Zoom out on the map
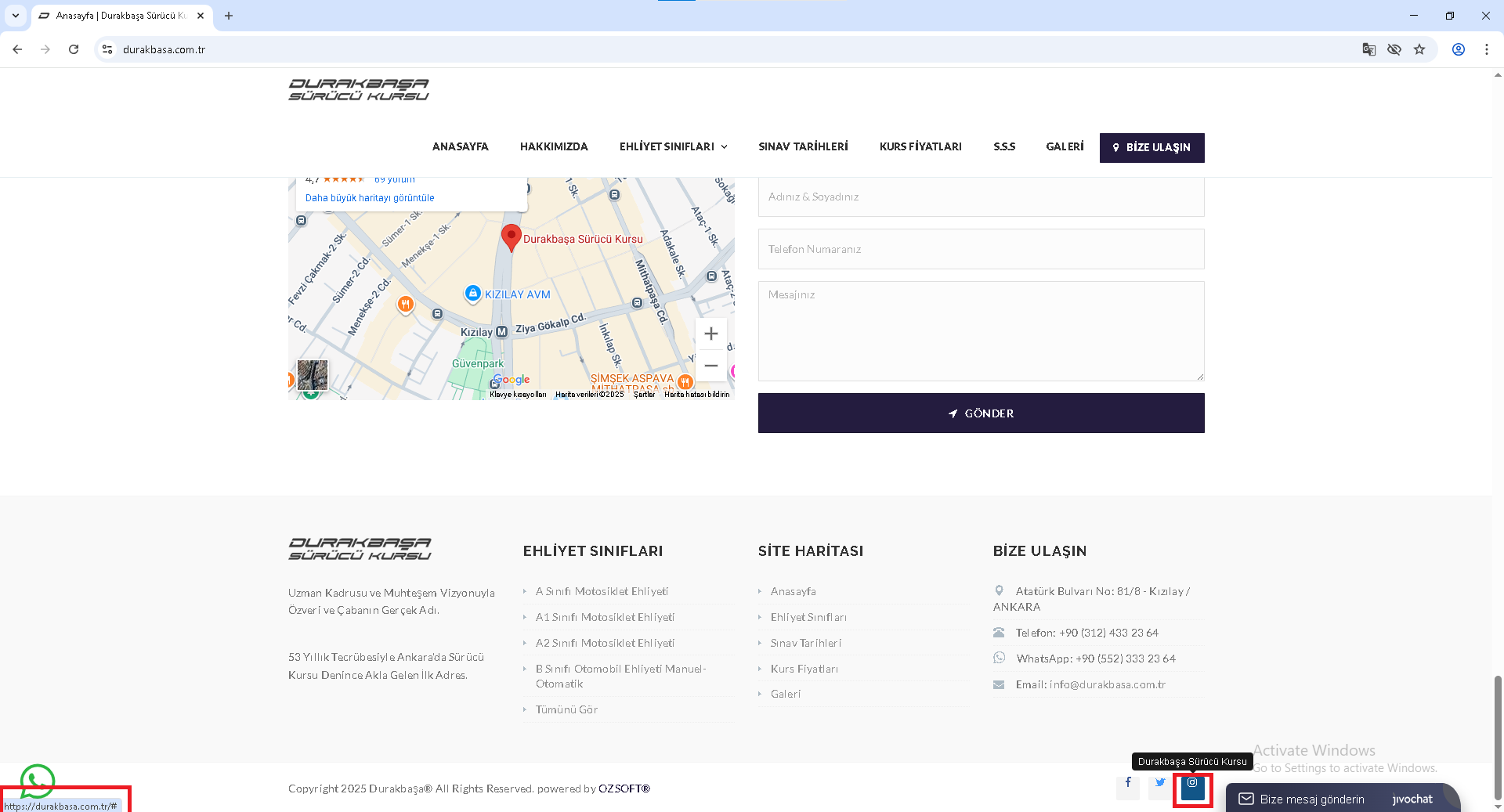 point(710,366)
